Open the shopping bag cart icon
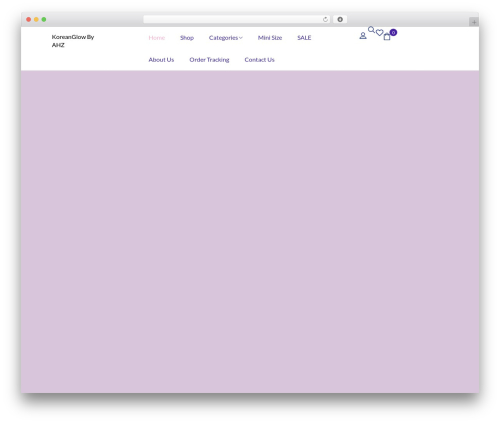This screenshot has height=423, width=500. (387, 37)
